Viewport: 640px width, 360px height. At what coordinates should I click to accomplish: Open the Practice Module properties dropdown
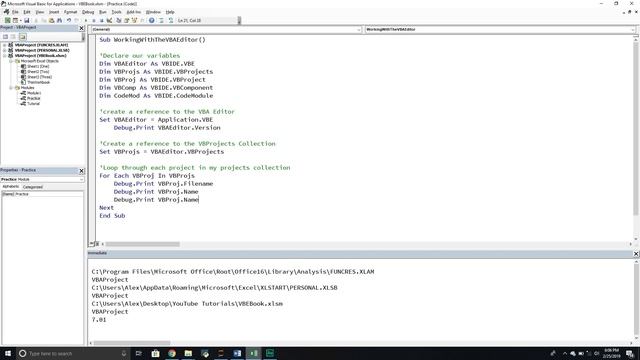tap(81, 179)
